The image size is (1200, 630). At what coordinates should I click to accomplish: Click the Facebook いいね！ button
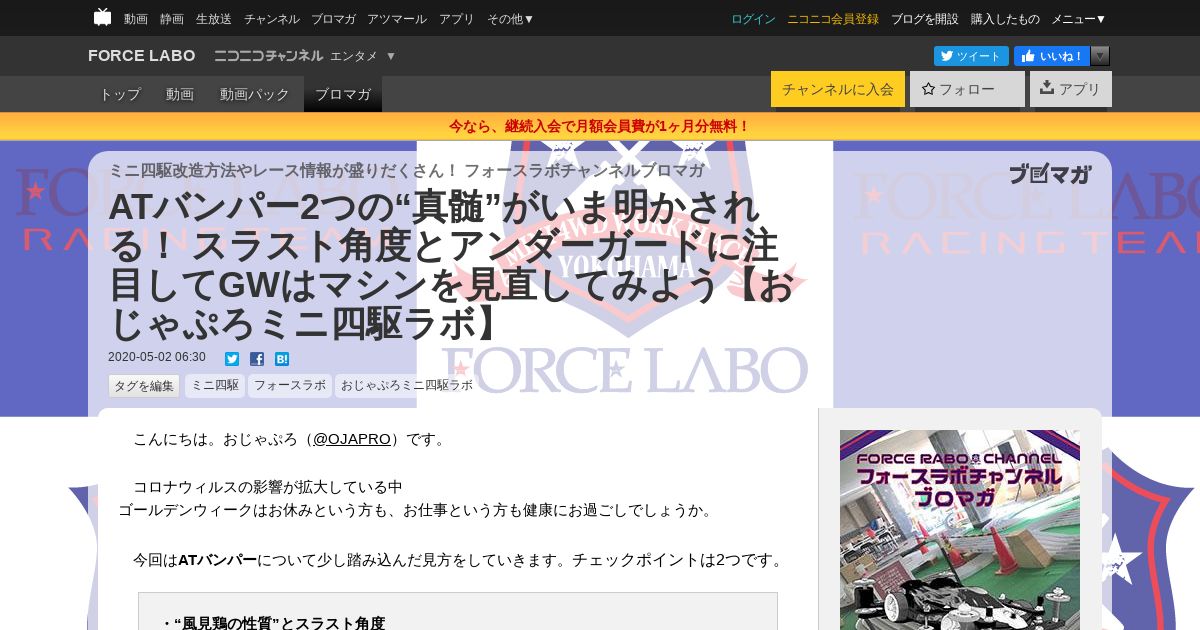pos(1052,56)
